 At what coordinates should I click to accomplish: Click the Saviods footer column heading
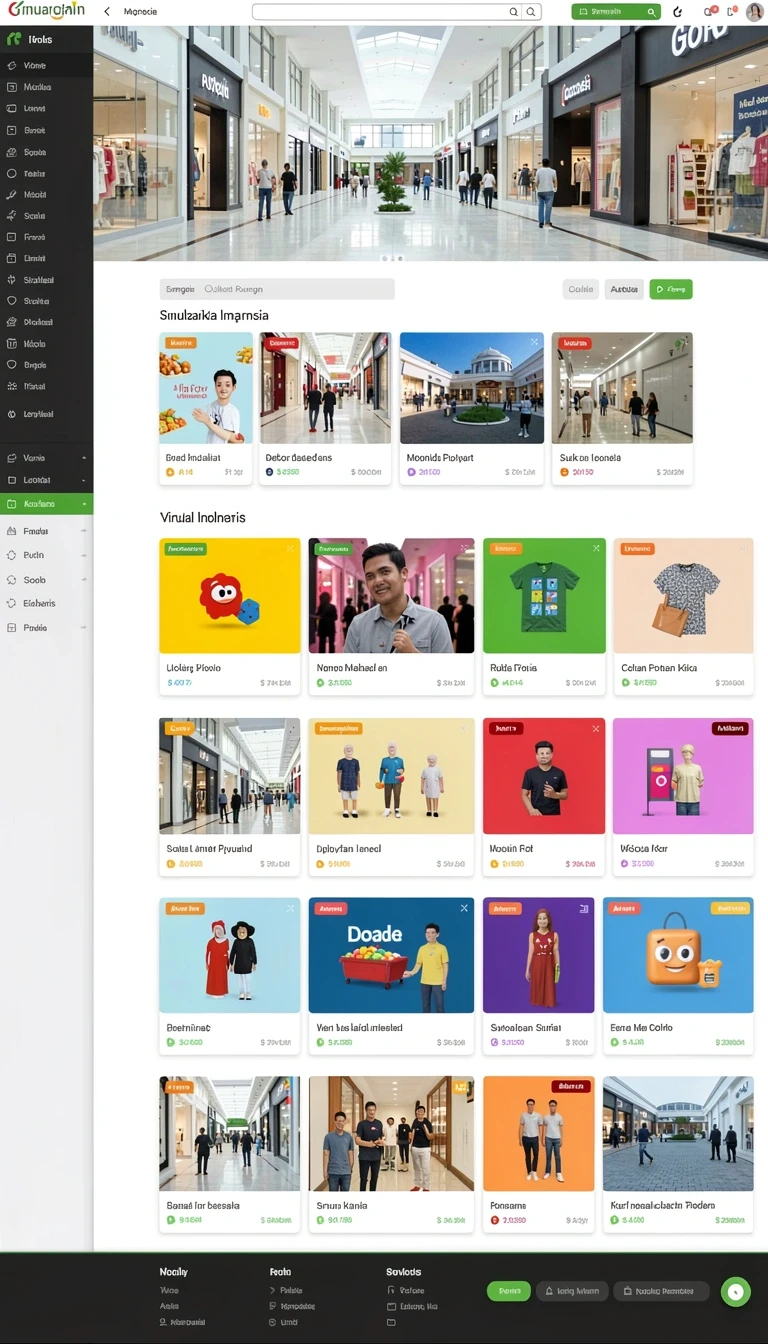[x=404, y=1272]
